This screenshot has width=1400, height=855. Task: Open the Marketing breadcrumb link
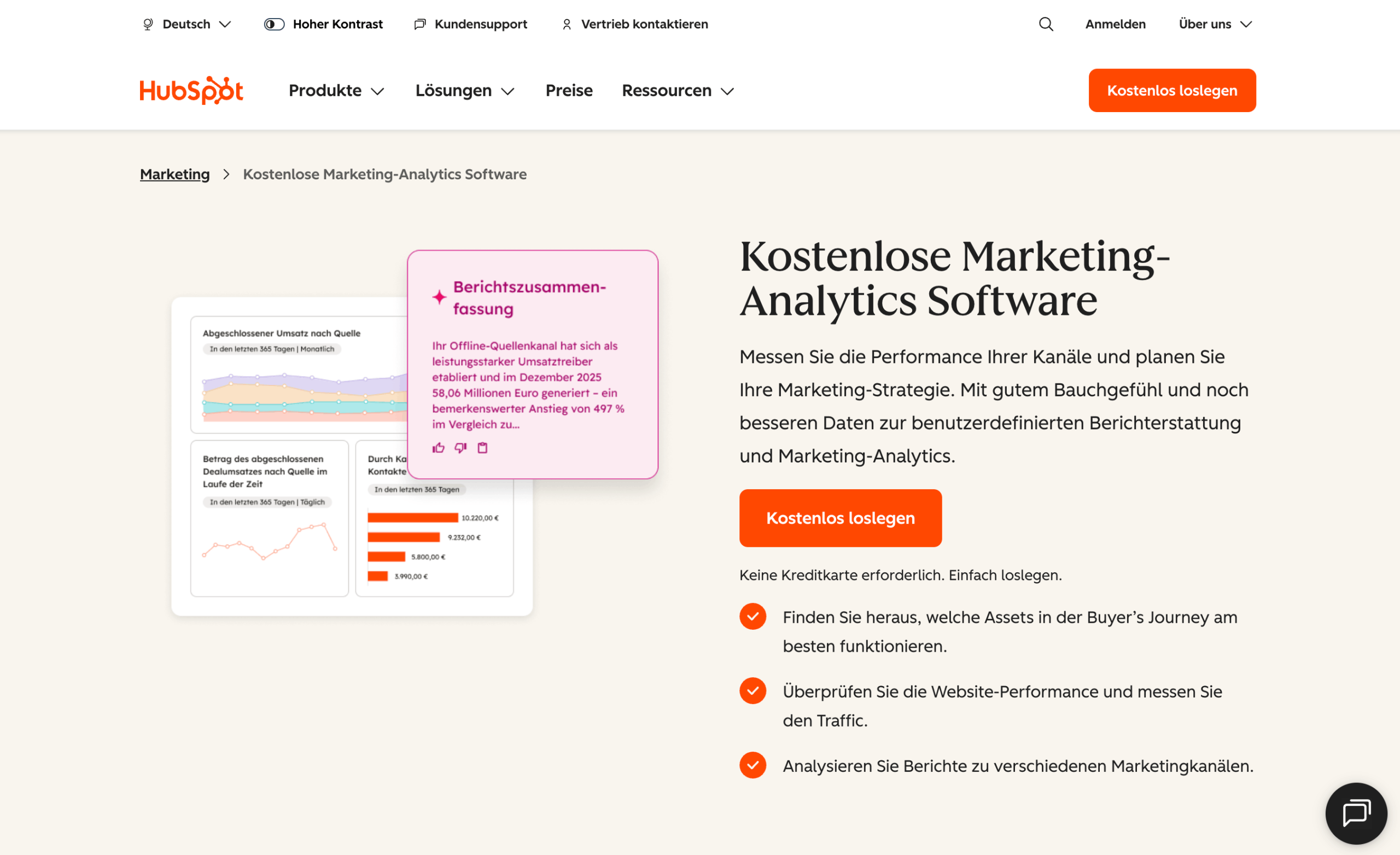coord(174,174)
